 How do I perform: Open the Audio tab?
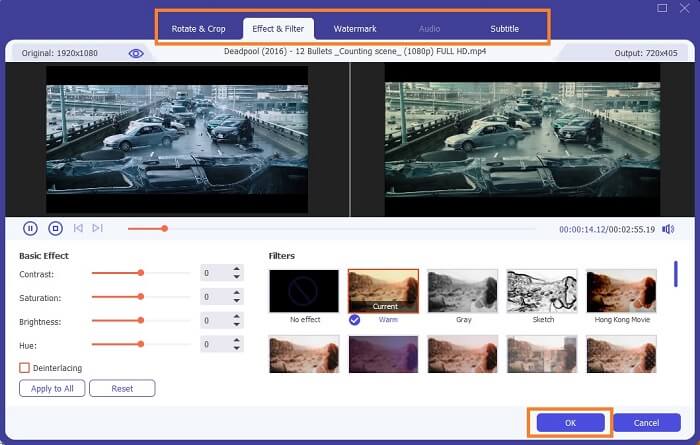click(429, 29)
